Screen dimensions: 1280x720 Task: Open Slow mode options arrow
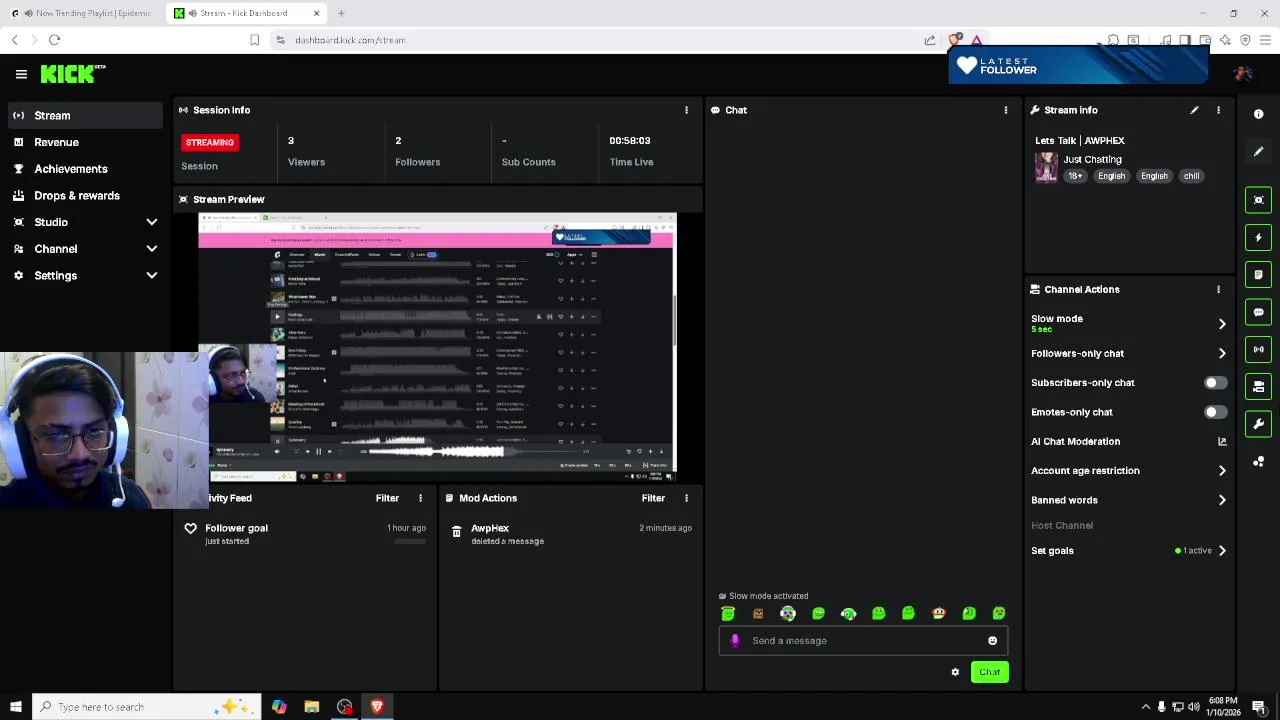(x=1222, y=324)
